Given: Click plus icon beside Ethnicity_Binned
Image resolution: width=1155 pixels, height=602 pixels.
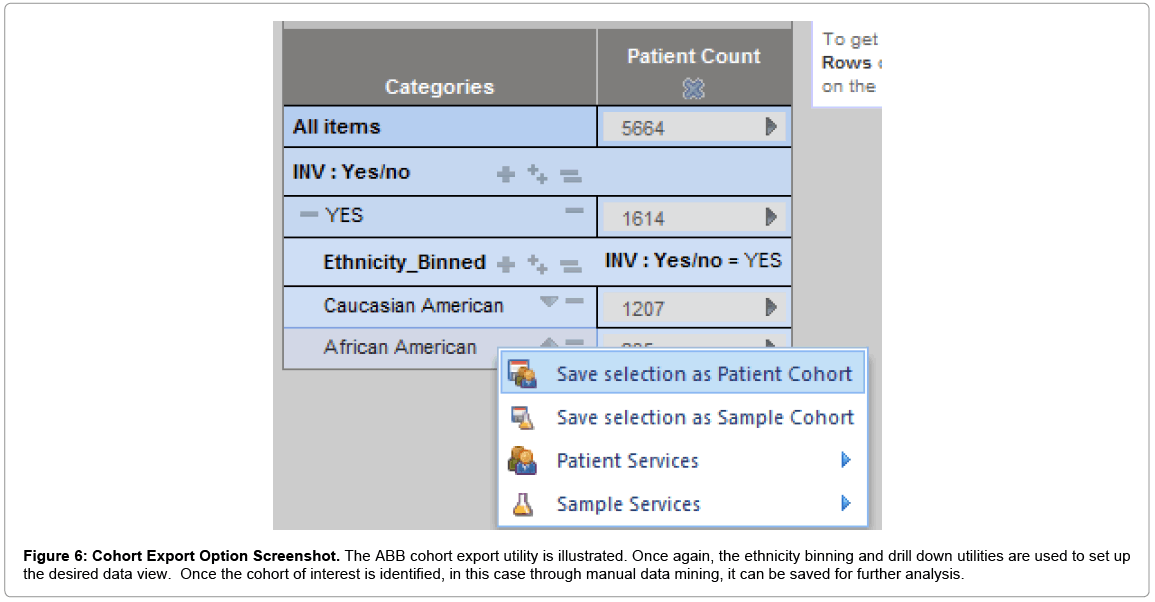Looking at the screenshot, I should tap(505, 264).
